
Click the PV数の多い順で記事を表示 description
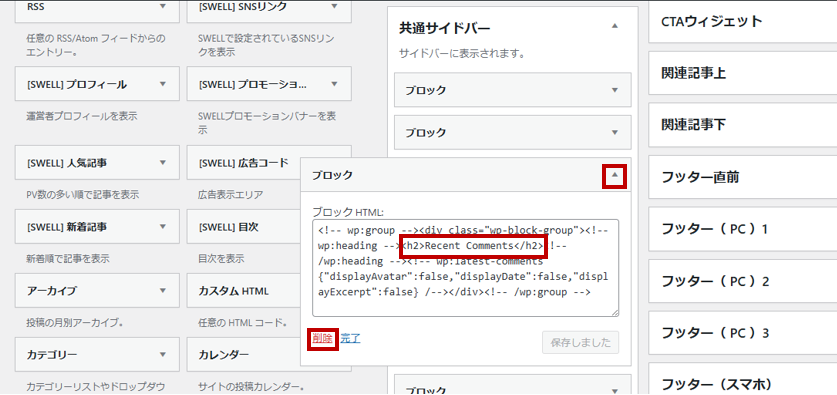pos(83,194)
